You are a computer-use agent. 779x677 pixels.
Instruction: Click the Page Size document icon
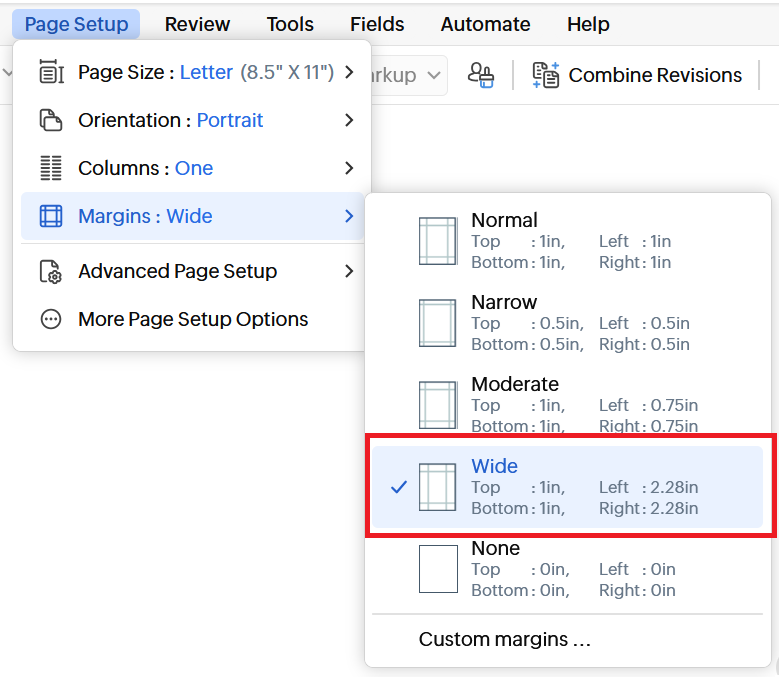50,72
